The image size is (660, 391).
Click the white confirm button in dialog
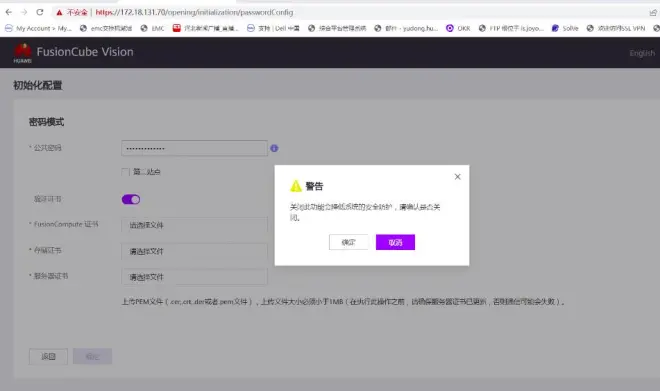349,242
